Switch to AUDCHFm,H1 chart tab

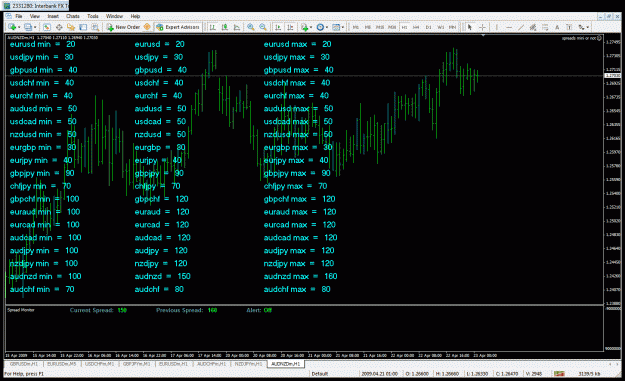(211, 364)
